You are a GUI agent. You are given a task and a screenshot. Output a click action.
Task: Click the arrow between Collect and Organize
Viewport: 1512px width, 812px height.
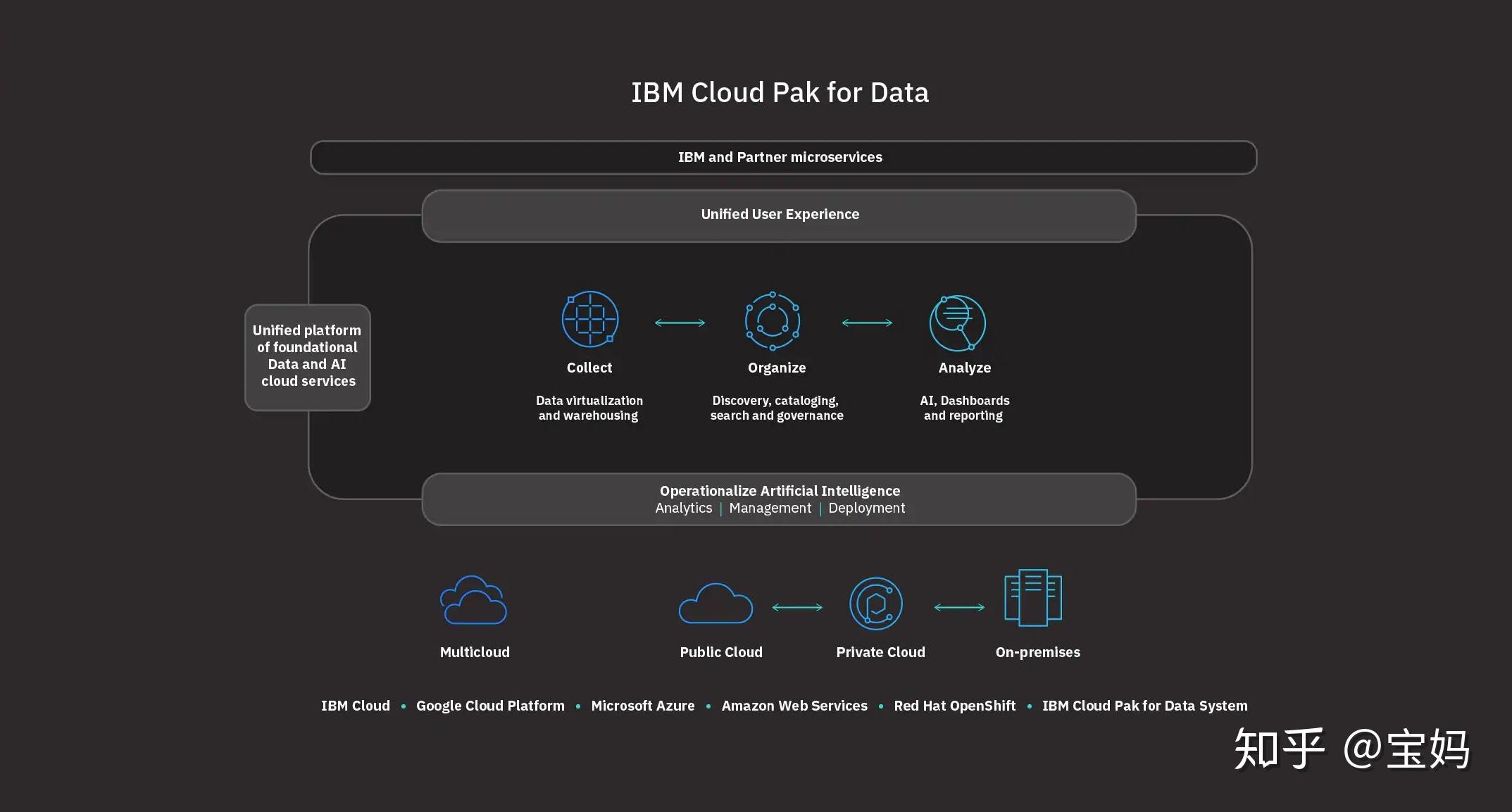pos(679,321)
